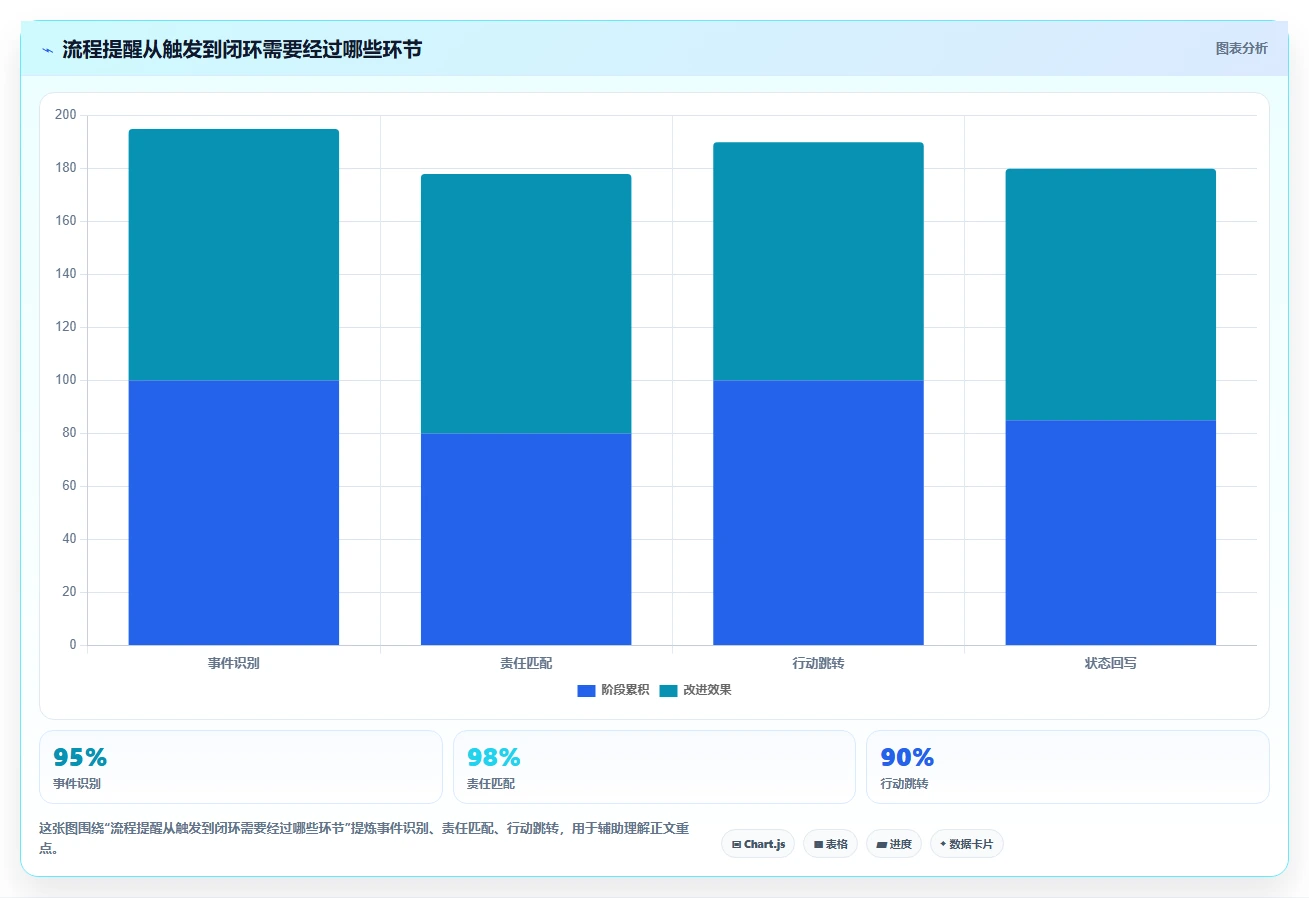
Task: Click the blue 责任匹配 bar segment
Action: click(526, 539)
